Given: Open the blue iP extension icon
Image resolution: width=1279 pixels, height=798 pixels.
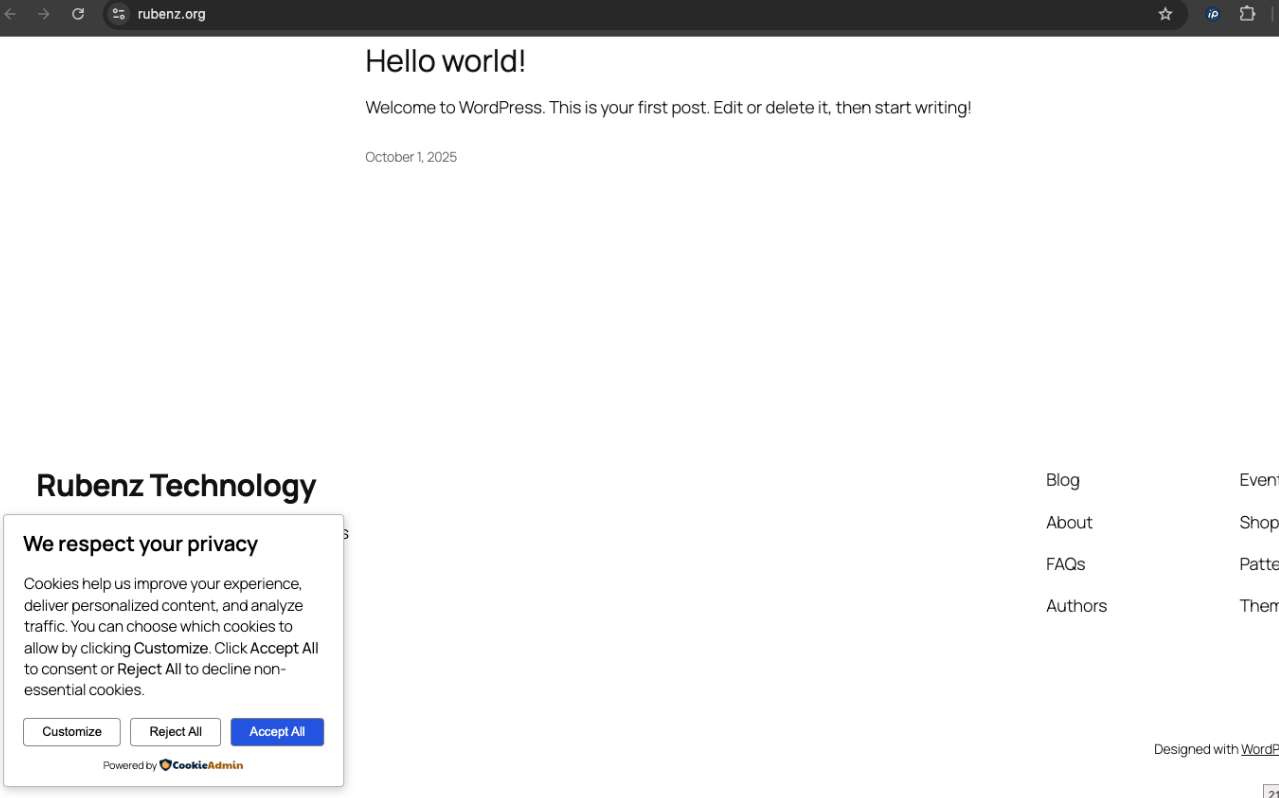Looking at the screenshot, I should (1213, 14).
